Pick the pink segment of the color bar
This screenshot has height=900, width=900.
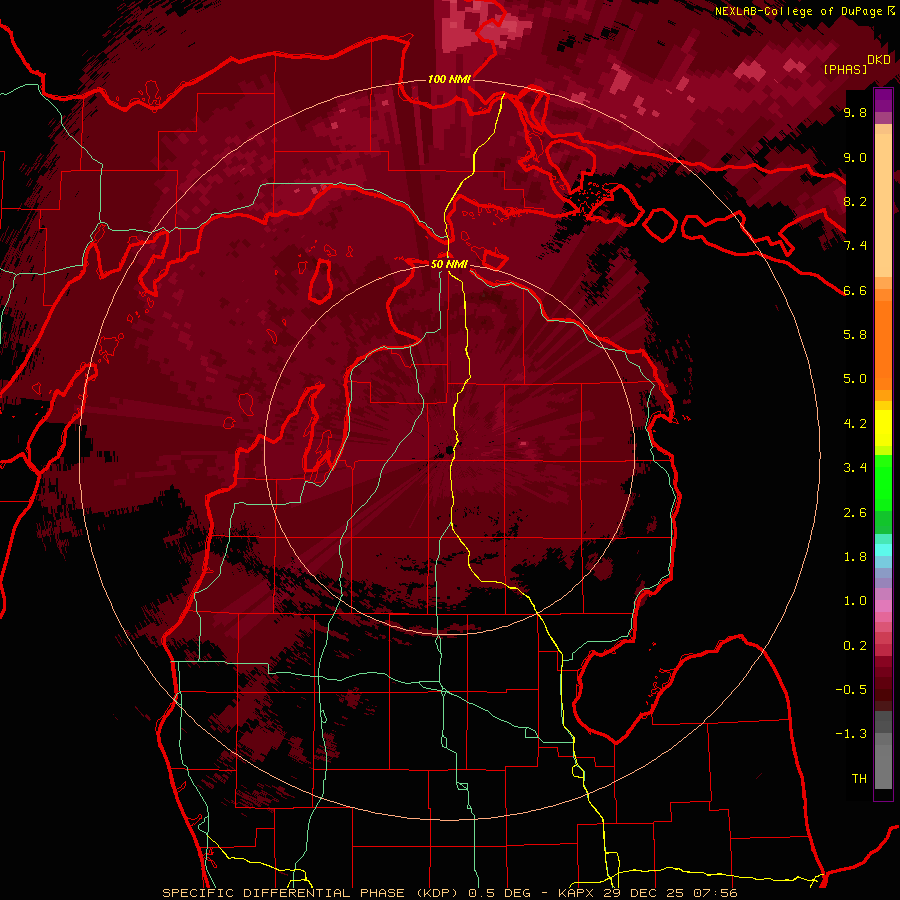[883, 606]
